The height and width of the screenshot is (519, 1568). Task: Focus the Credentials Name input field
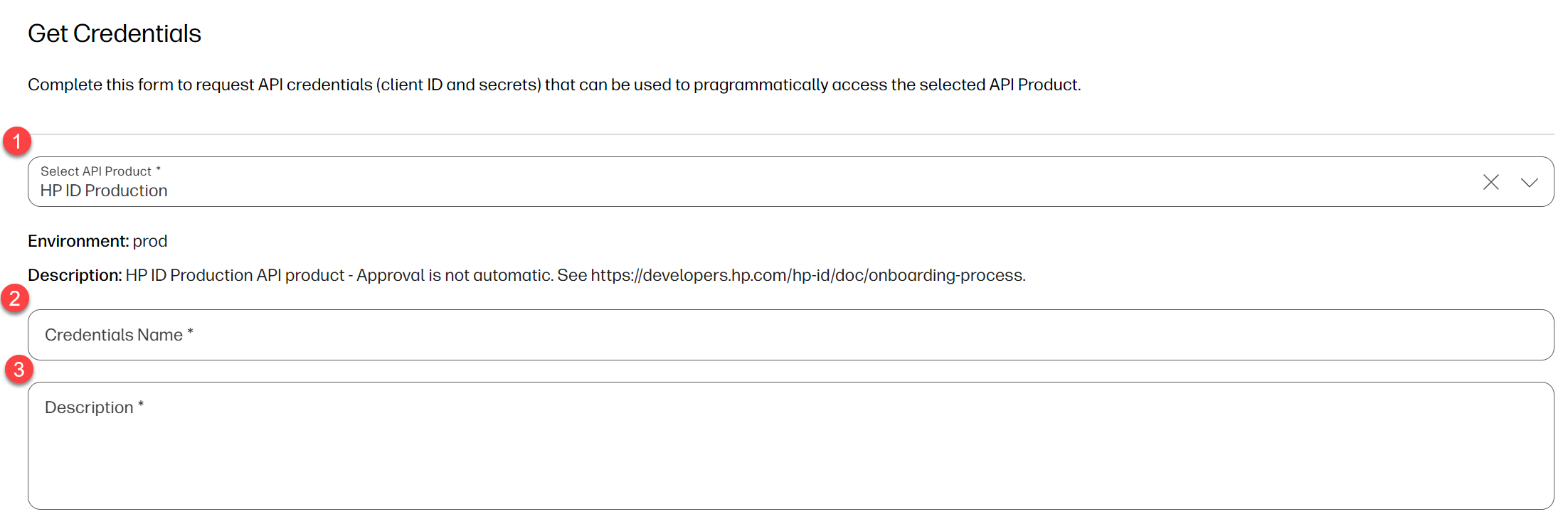pos(790,335)
